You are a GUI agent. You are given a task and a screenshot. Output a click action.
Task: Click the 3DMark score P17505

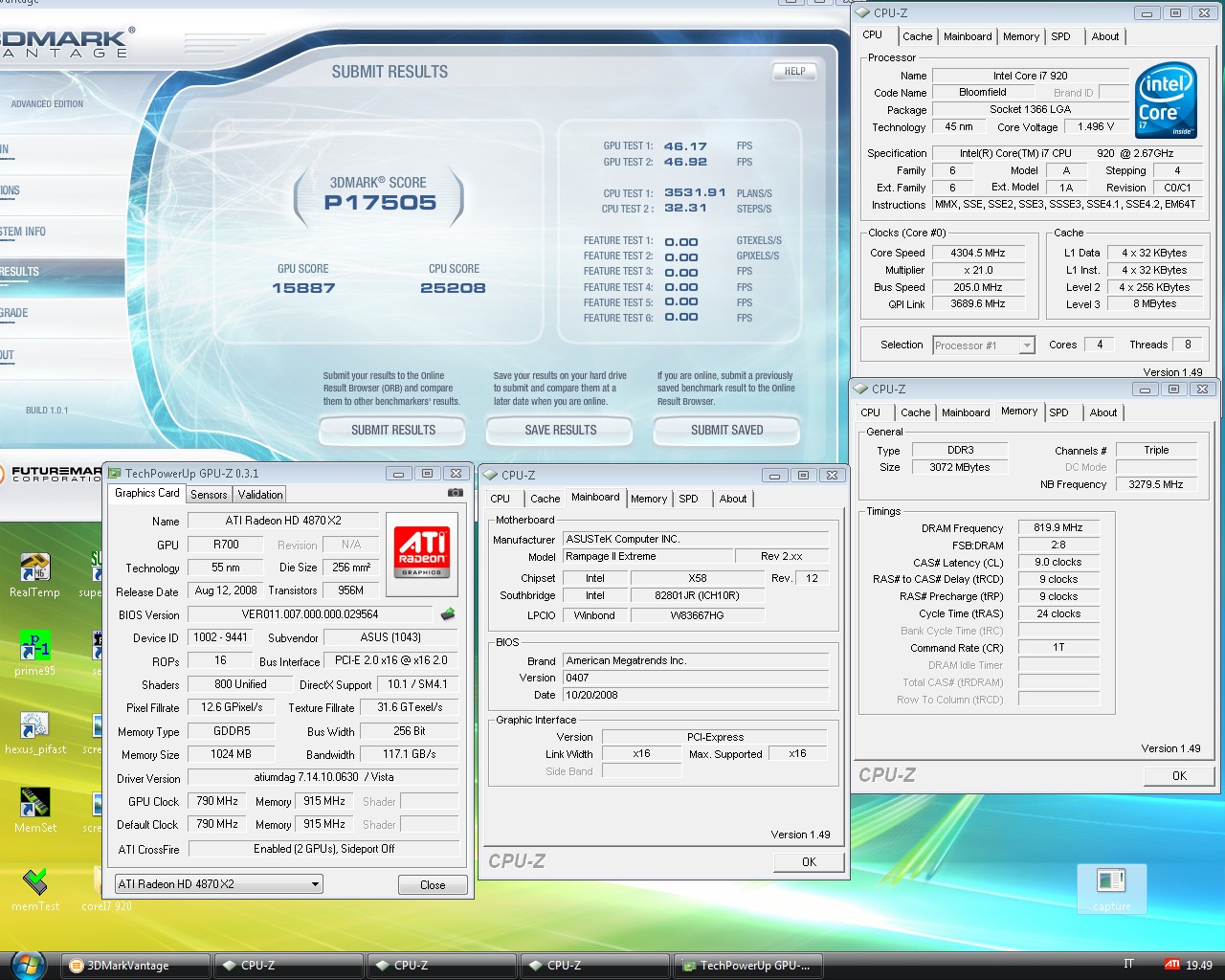pos(380,203)
